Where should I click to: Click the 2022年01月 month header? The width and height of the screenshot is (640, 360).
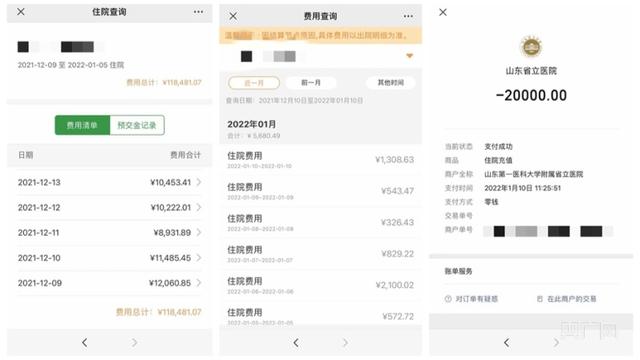251,124
